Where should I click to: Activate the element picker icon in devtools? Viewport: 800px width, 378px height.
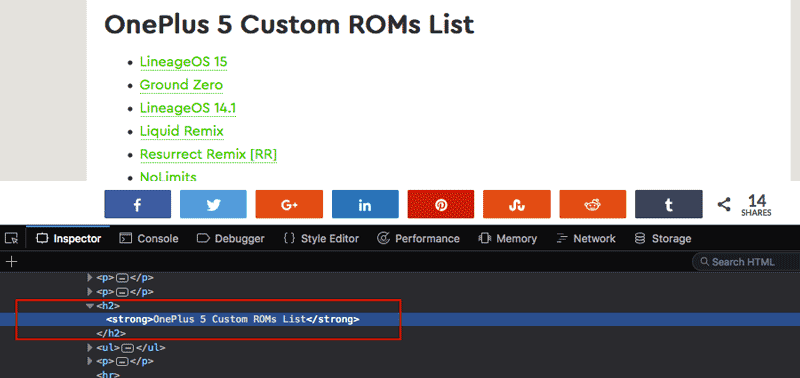[11, 238]
